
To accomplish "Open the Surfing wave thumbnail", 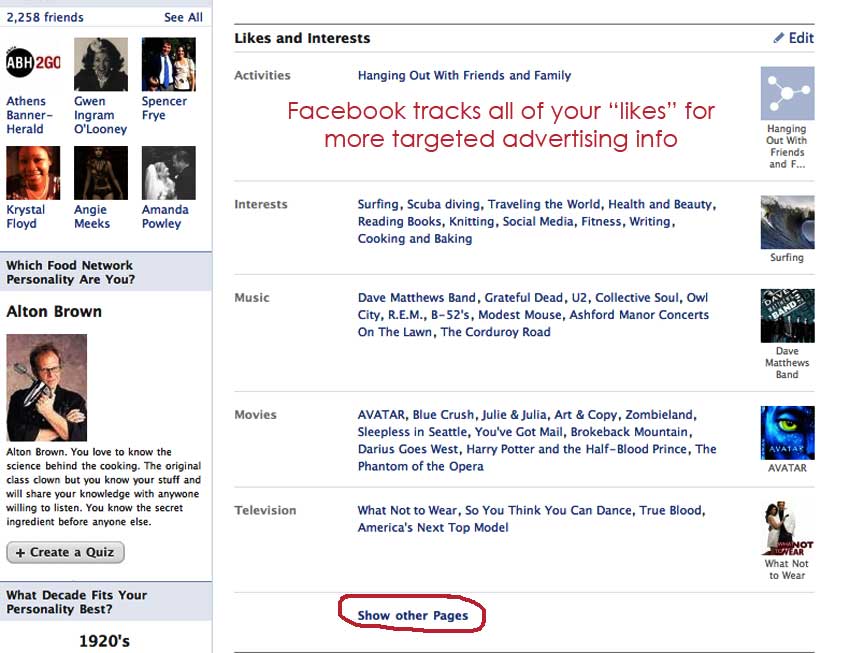I will click(x=787, y=222).
